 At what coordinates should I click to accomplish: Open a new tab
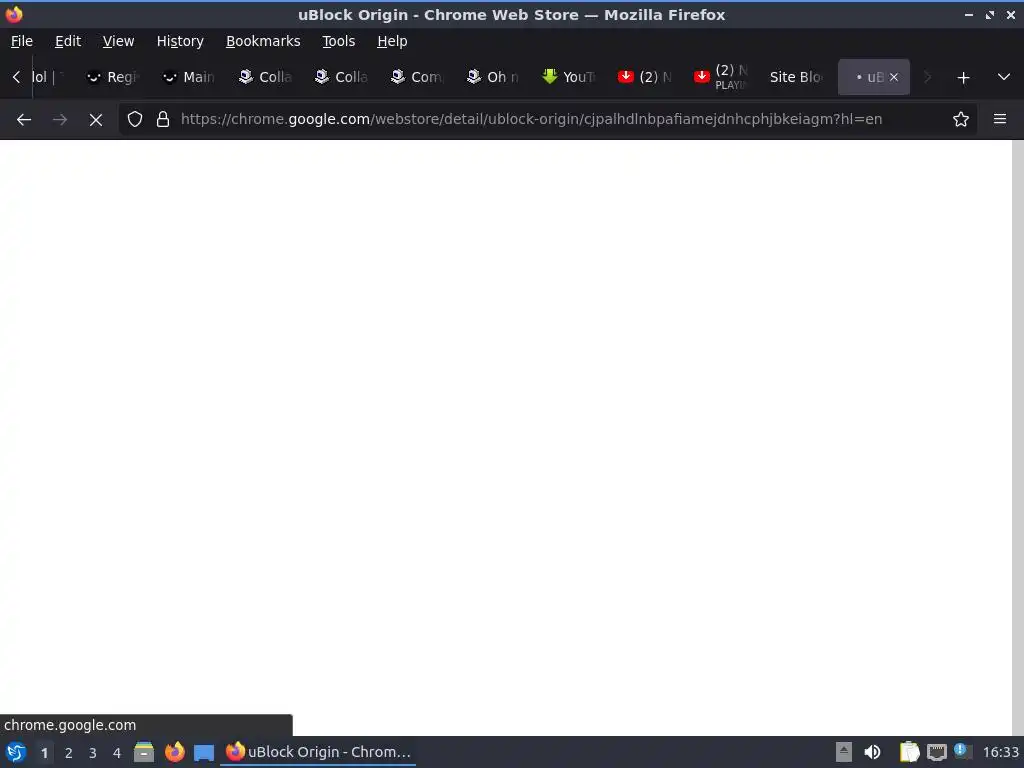[963, 78]
